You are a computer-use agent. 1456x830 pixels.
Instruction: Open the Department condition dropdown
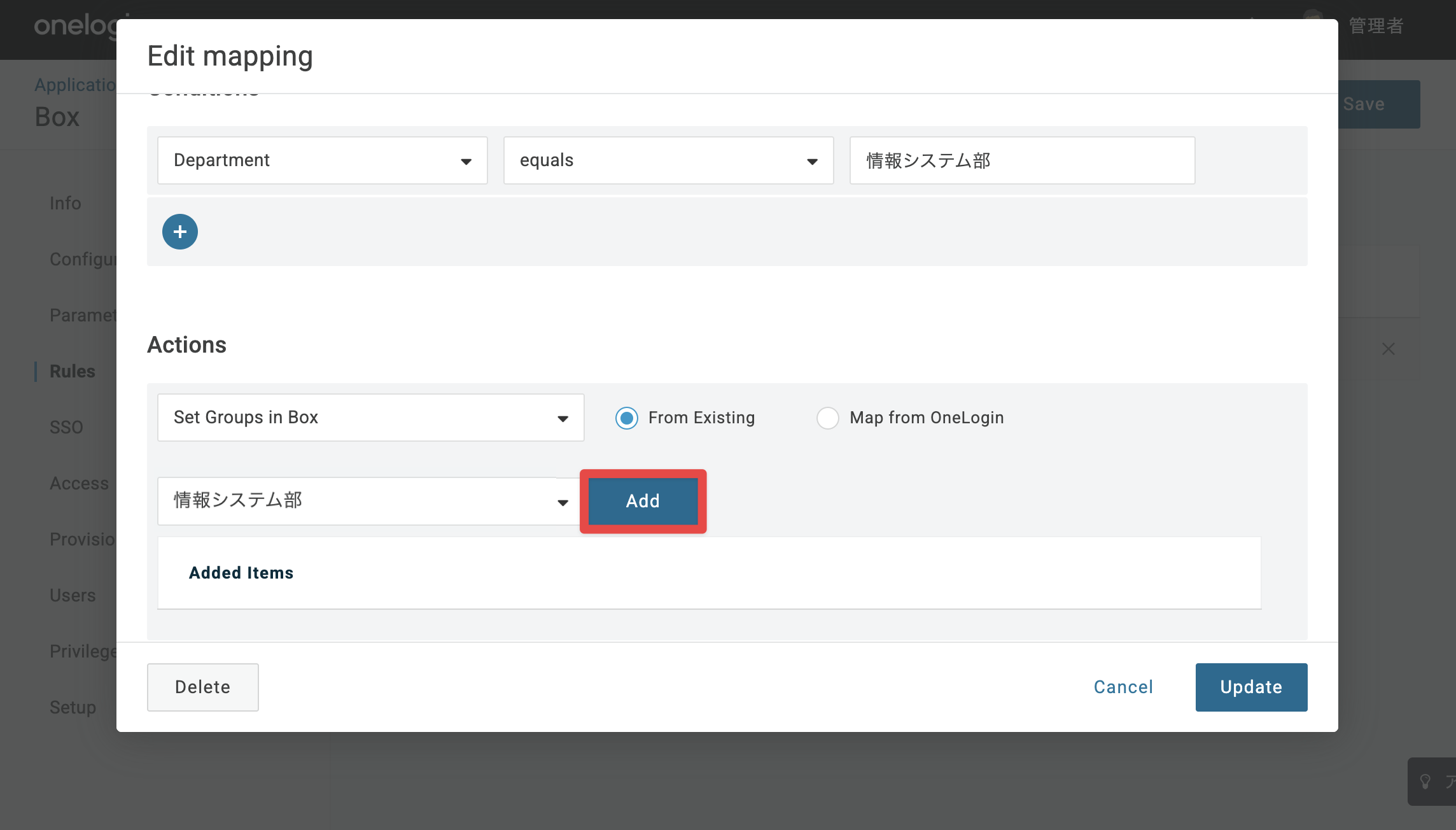coord(323,160)
